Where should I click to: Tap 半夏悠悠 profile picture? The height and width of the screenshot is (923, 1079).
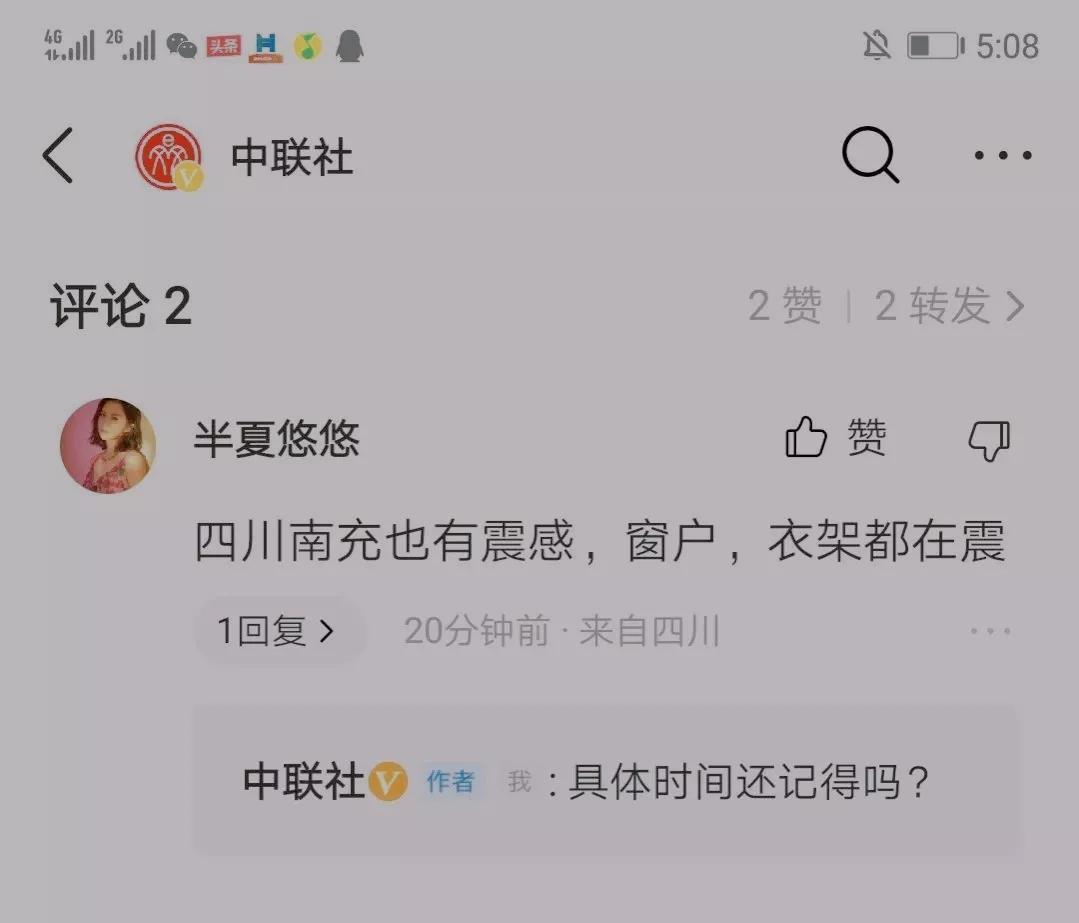[x=108, y=445]
